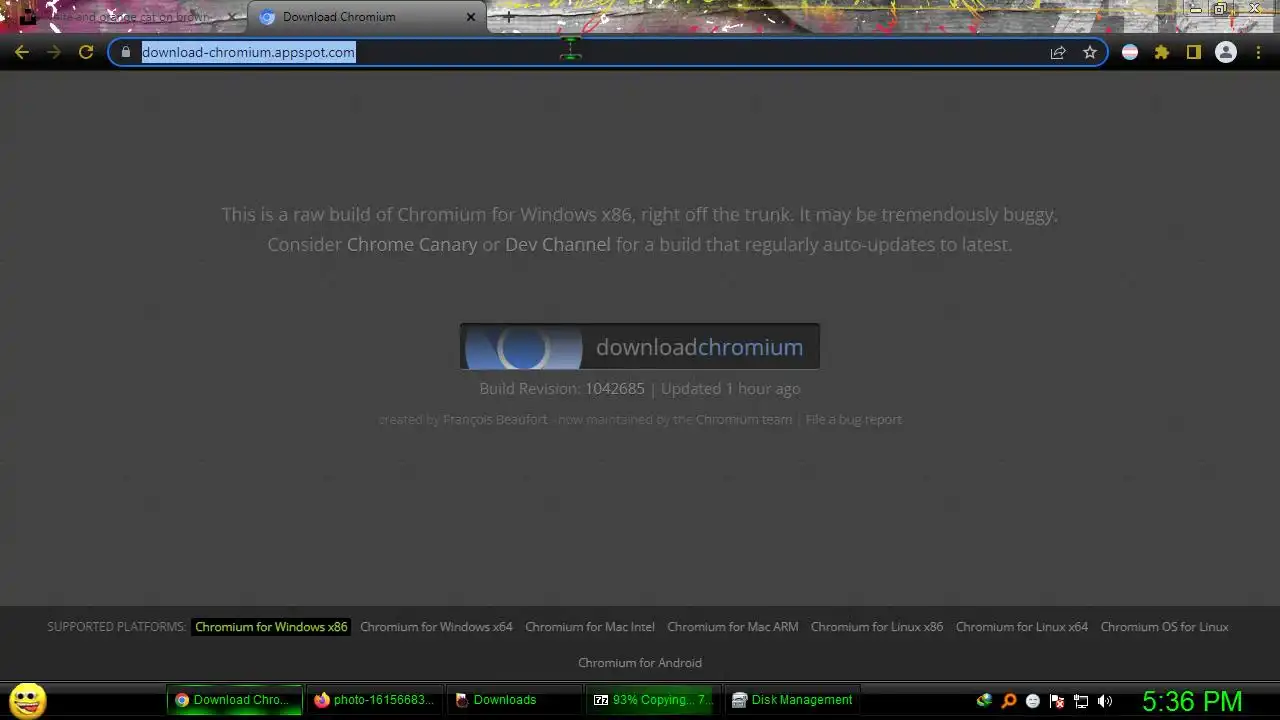Click the orange magnifier tray icon

pyautogui.click(x=1009, y=701)
